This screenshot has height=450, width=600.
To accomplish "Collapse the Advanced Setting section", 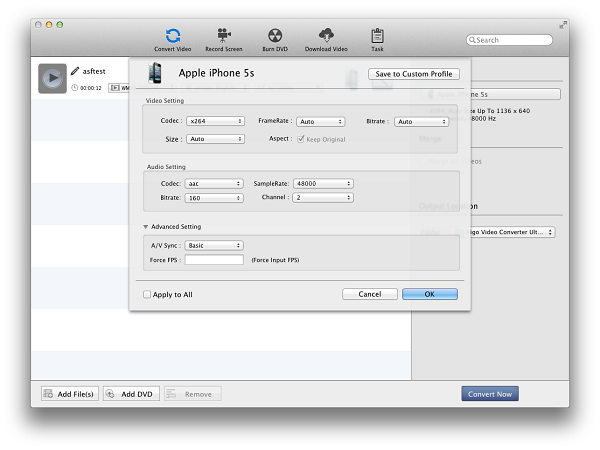I will coord(145,227).
